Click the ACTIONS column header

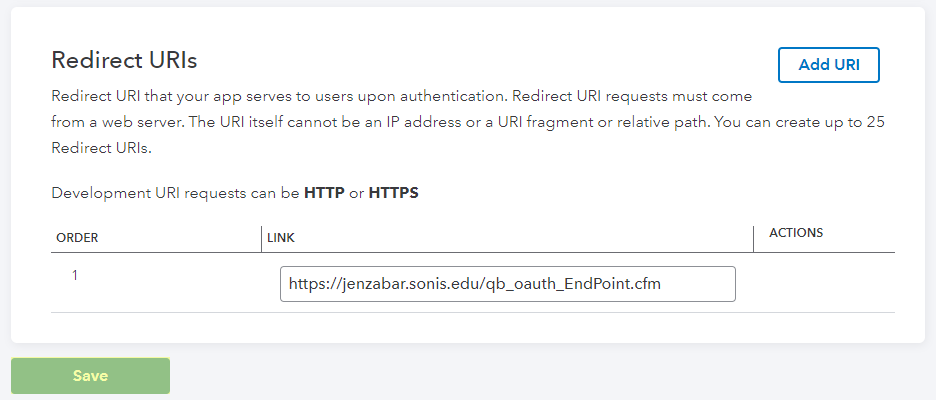point(795,233)
